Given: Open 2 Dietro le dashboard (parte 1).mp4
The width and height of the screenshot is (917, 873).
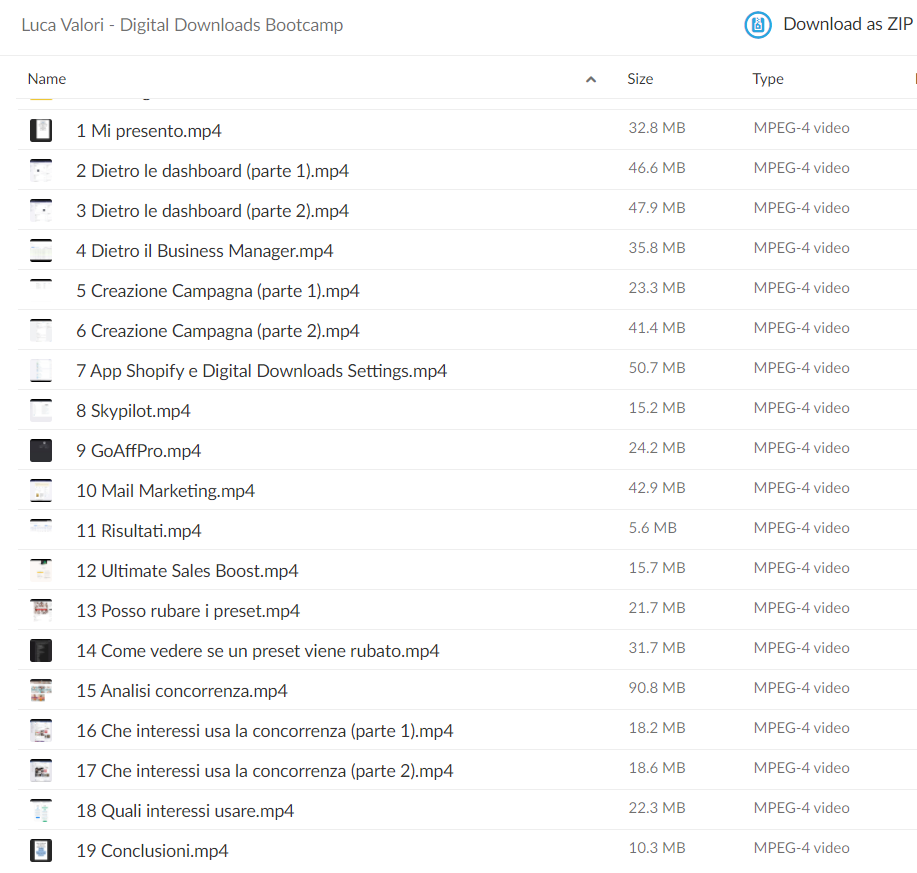Looking at the screenshot, I should tap(212, 171).
